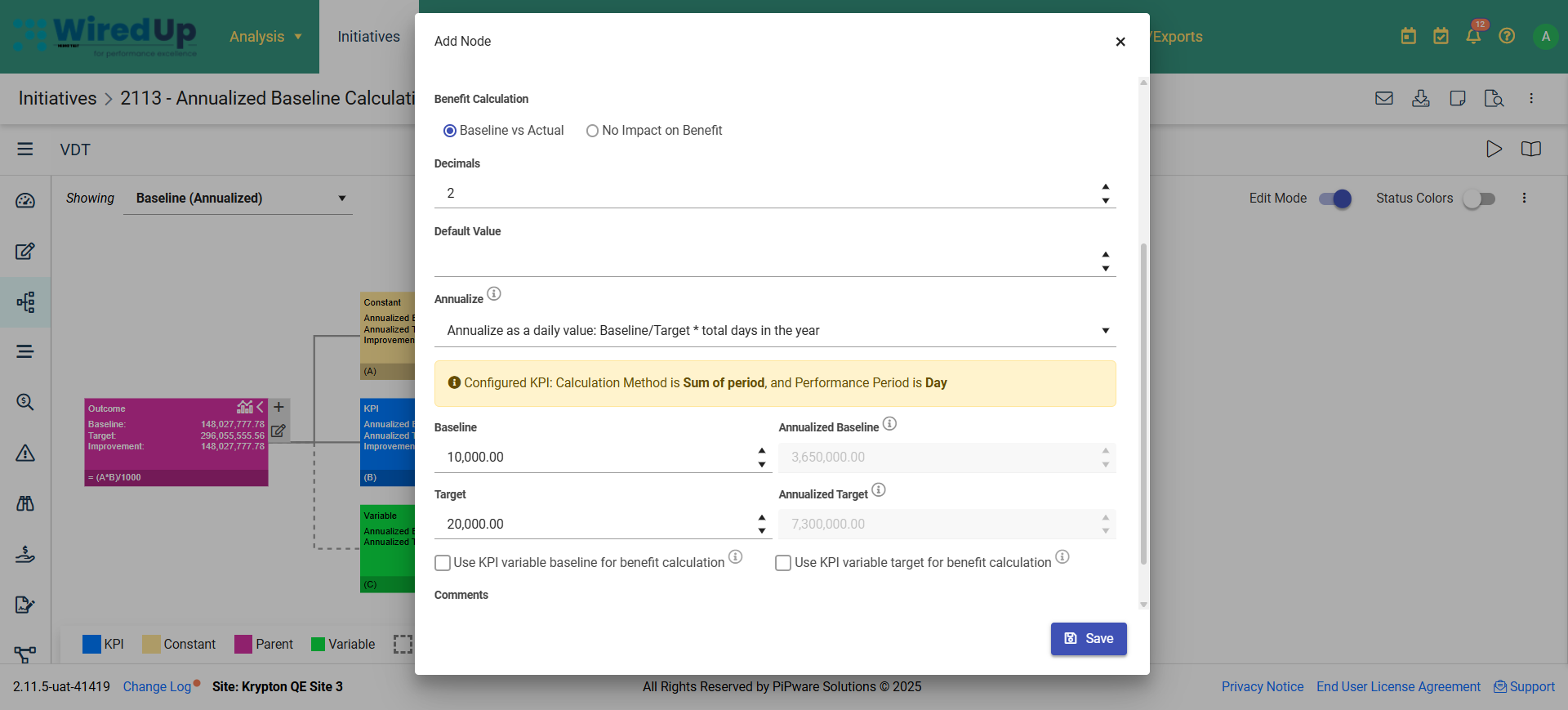This screenshot has width=1568, height=710.
Task: Toggle the Edit Mode switch
Action: click(x=1335, y=199)
